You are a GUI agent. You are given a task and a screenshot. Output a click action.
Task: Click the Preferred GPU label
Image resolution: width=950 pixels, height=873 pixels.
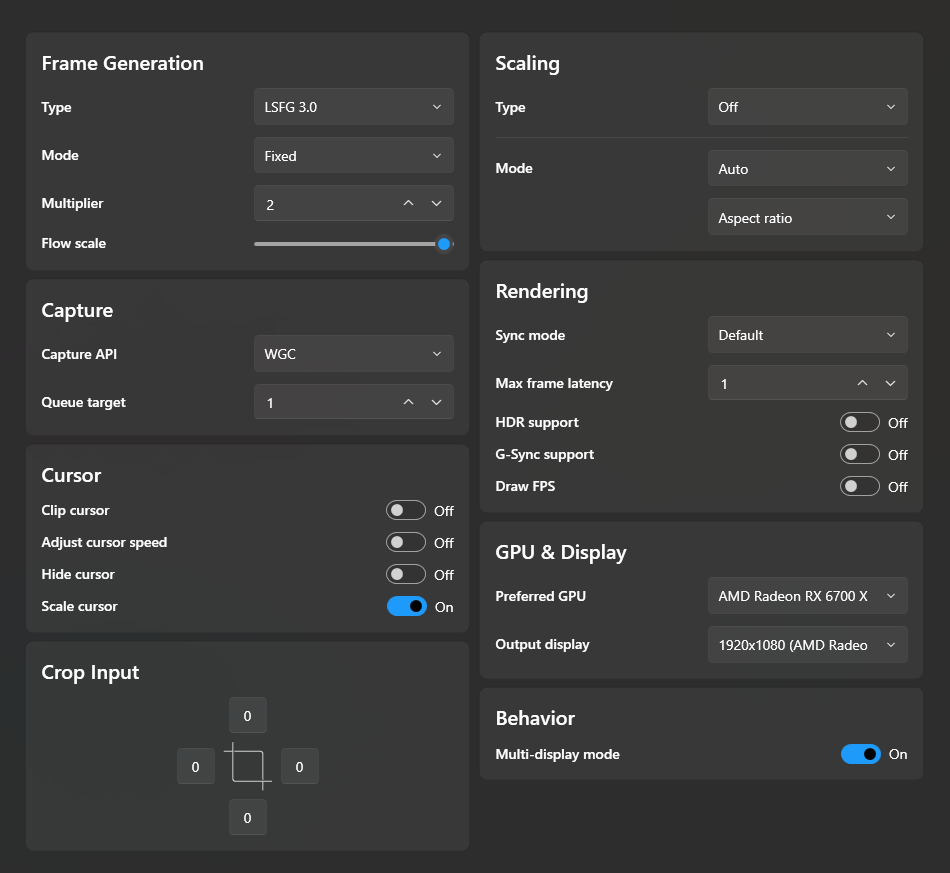540,596
